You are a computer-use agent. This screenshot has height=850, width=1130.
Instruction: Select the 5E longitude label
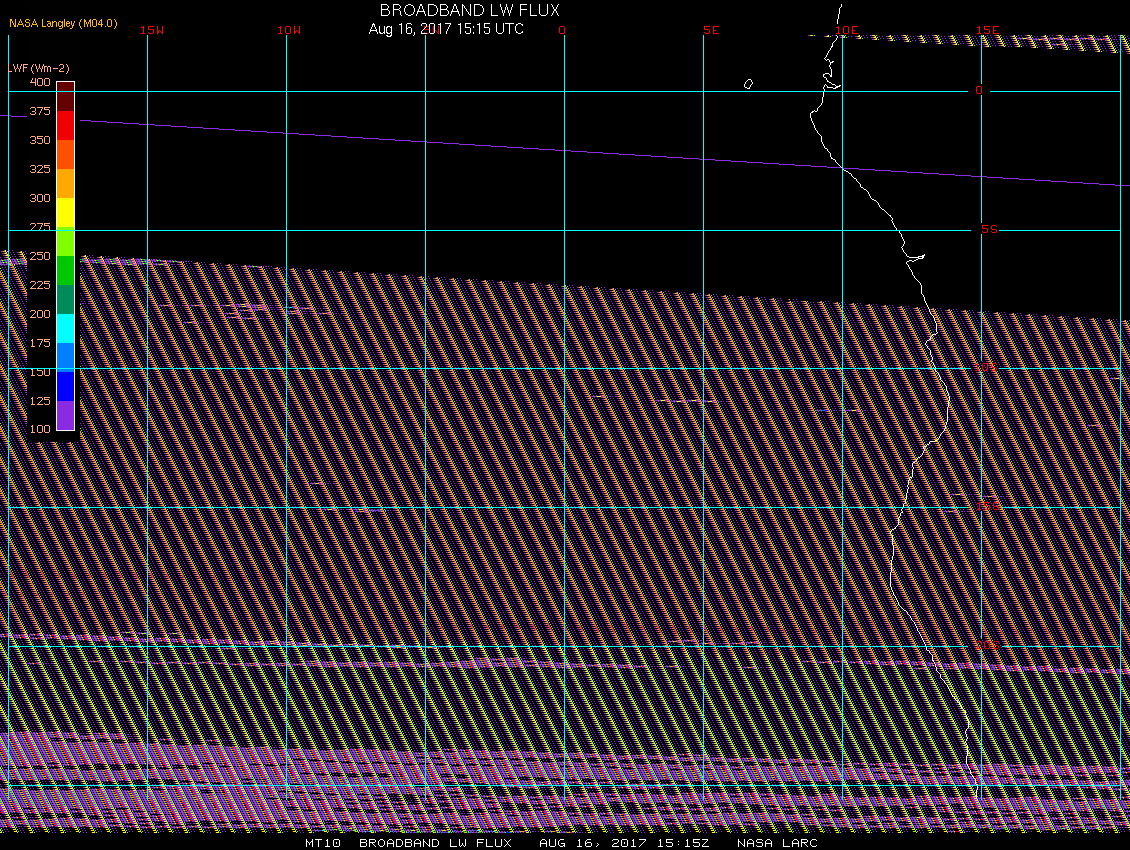711,30
